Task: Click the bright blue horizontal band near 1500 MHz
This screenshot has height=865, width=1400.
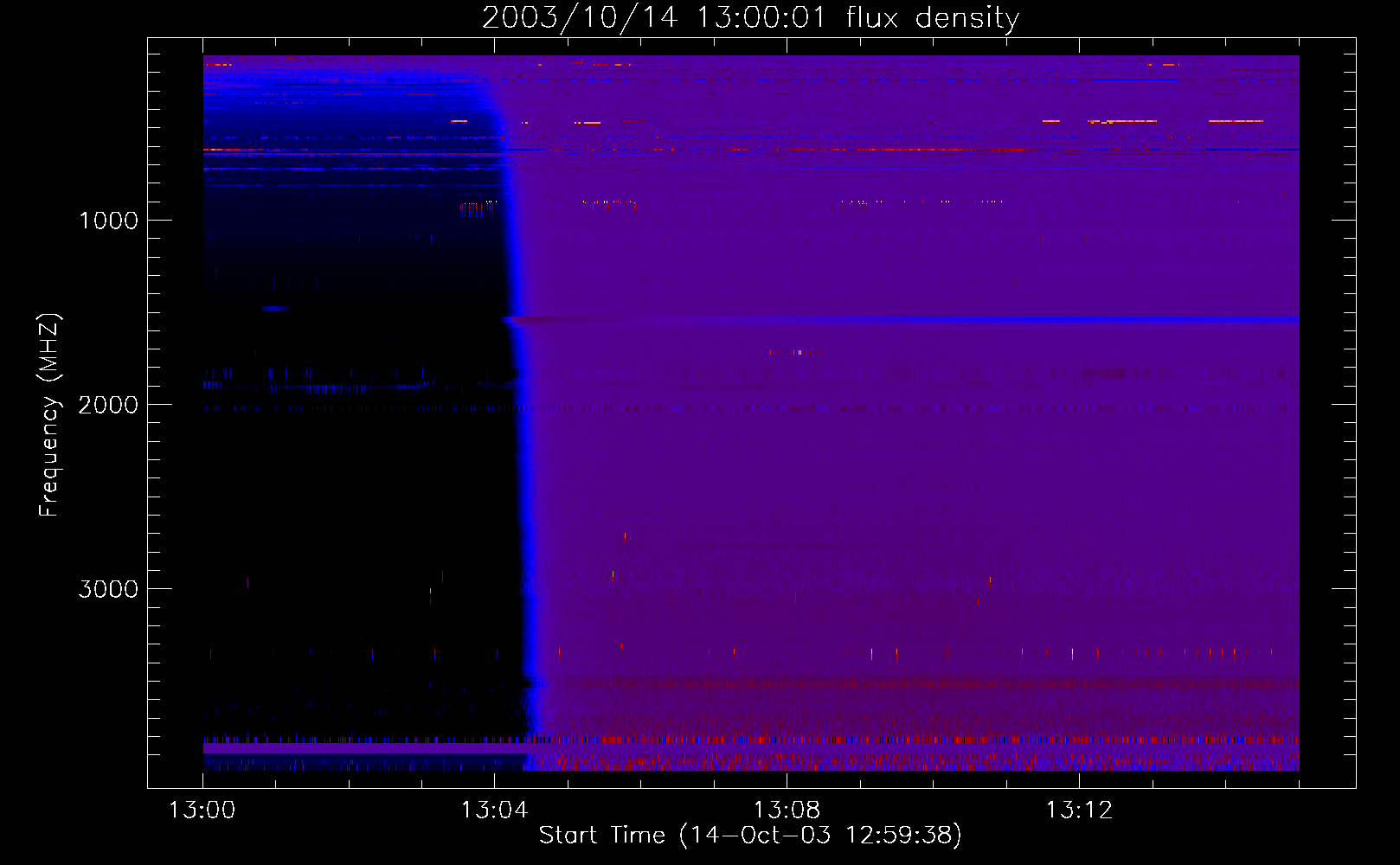Action: coord(900,320)
